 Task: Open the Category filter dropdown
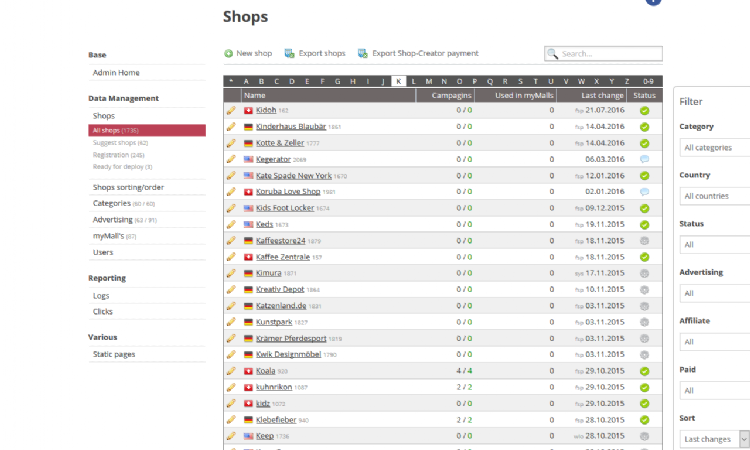pos(714,148)
